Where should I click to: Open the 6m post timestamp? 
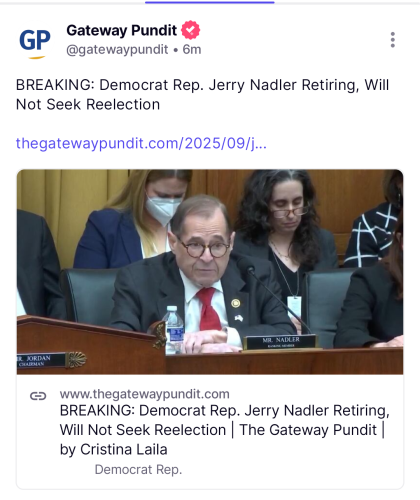(192, 50)
